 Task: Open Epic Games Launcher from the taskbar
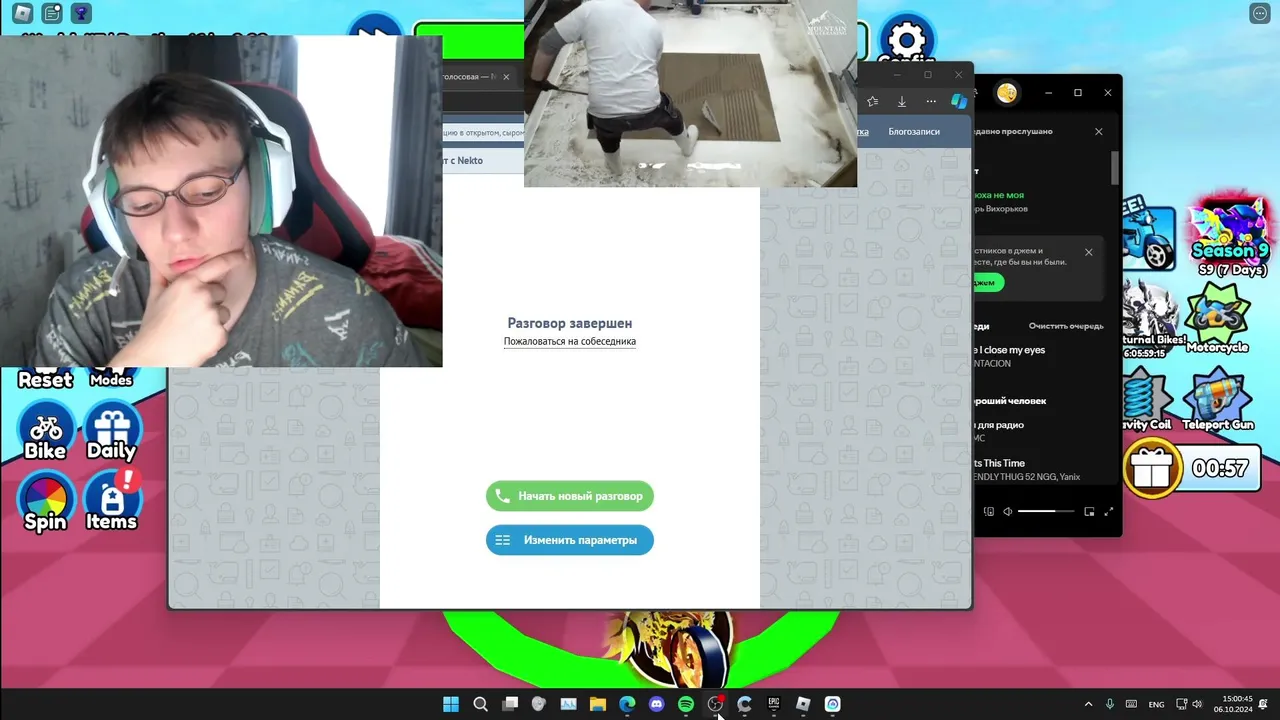tap(774, 704)
